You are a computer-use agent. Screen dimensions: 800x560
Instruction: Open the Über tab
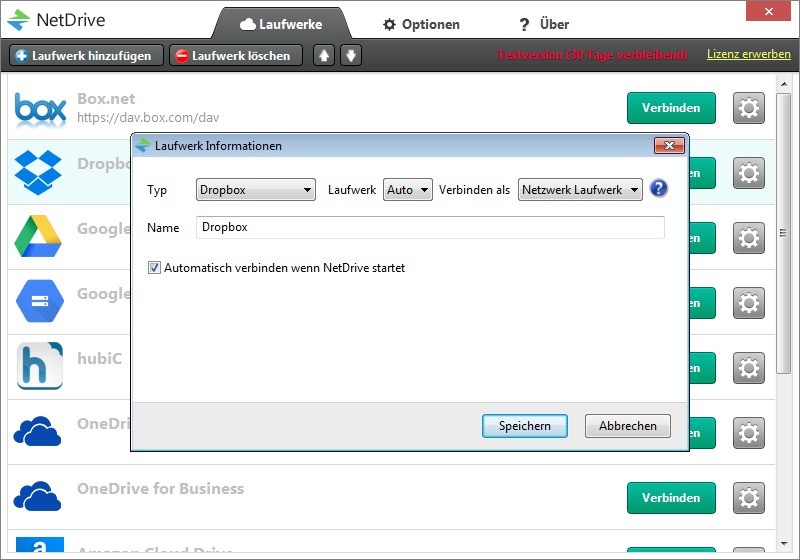[x=544, y=24]
